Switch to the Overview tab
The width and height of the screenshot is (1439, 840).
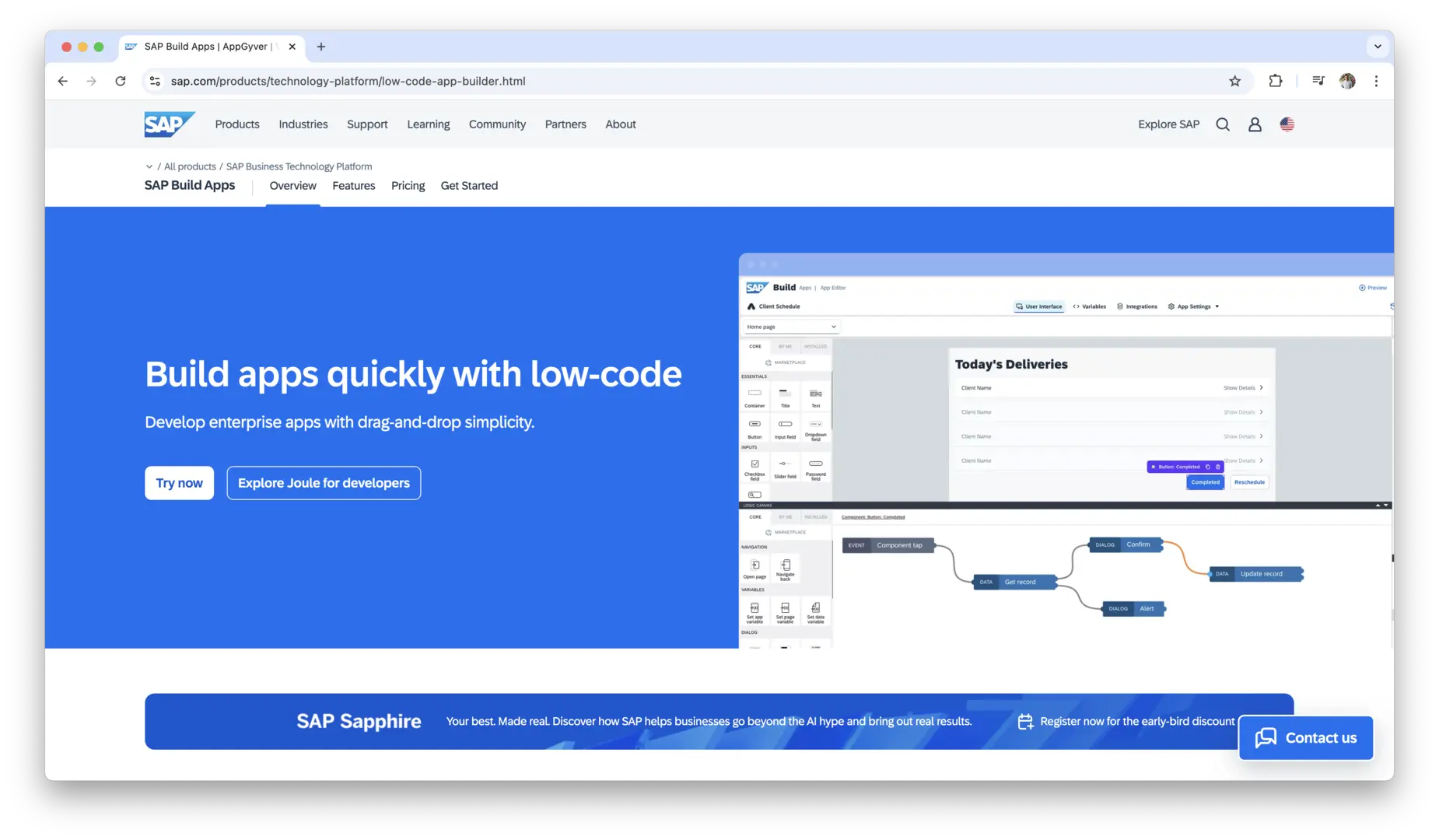(292, 186)
